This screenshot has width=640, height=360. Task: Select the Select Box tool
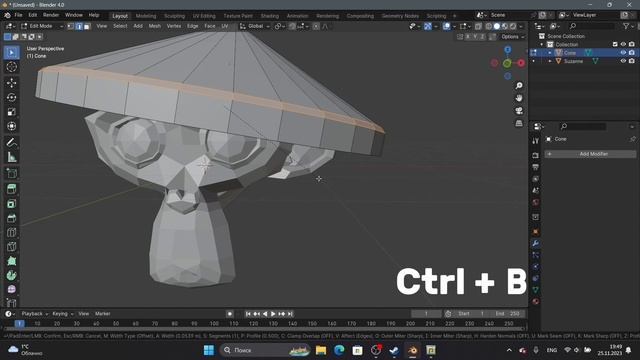11,53
